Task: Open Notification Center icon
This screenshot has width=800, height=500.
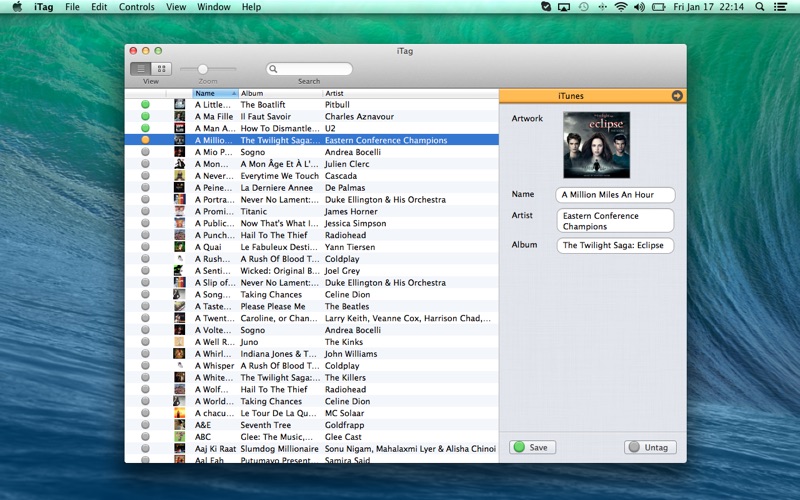Action: 780,7
